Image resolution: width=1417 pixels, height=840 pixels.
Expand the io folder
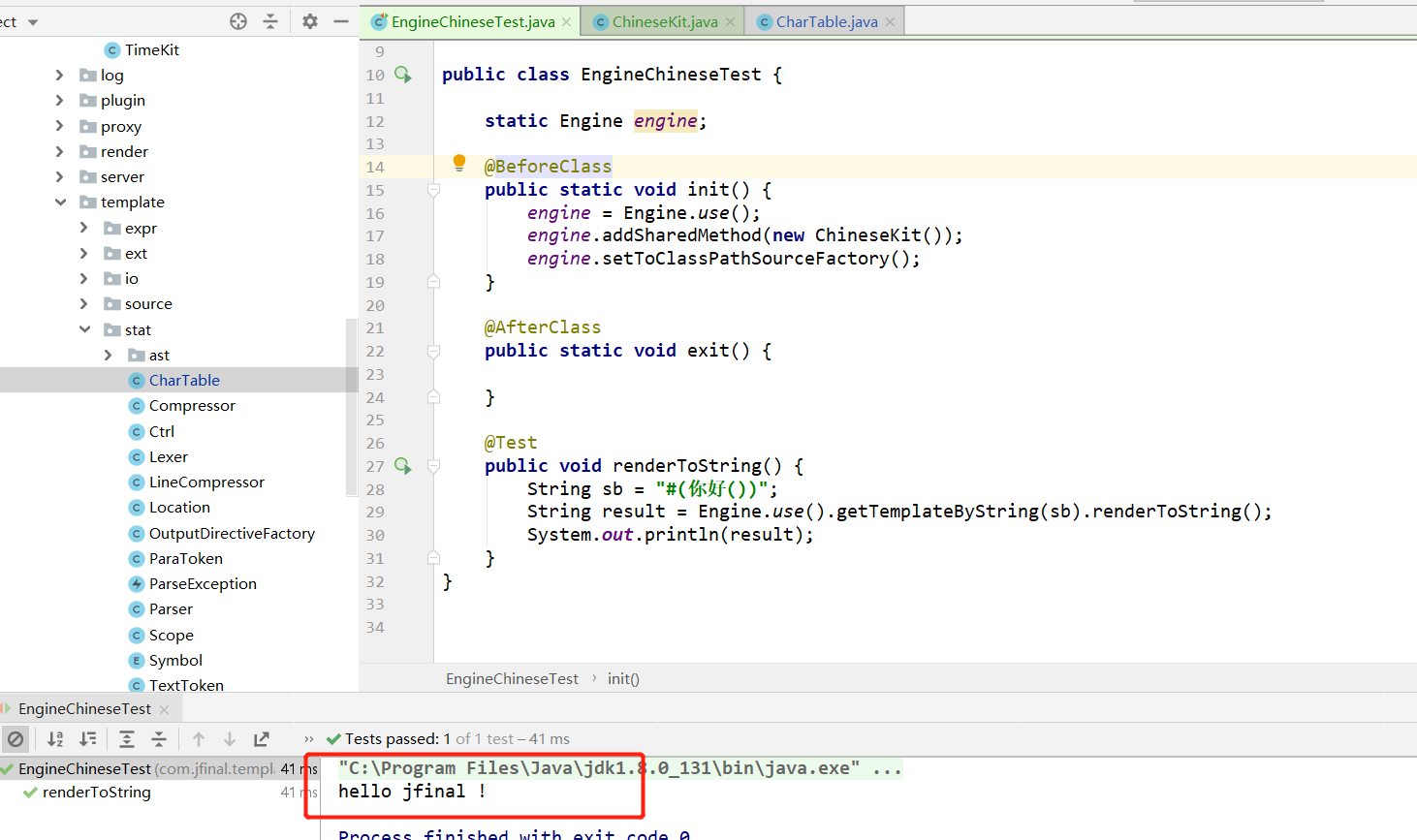pyautogui.click(x=84, y=278)
